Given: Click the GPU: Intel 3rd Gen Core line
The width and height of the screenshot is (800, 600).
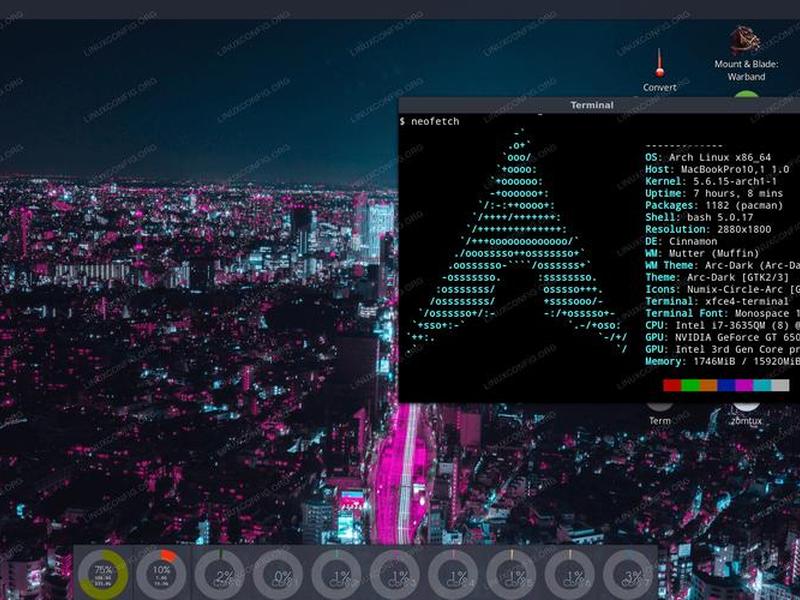Looking at the screenshot, I should coord(722,349).
